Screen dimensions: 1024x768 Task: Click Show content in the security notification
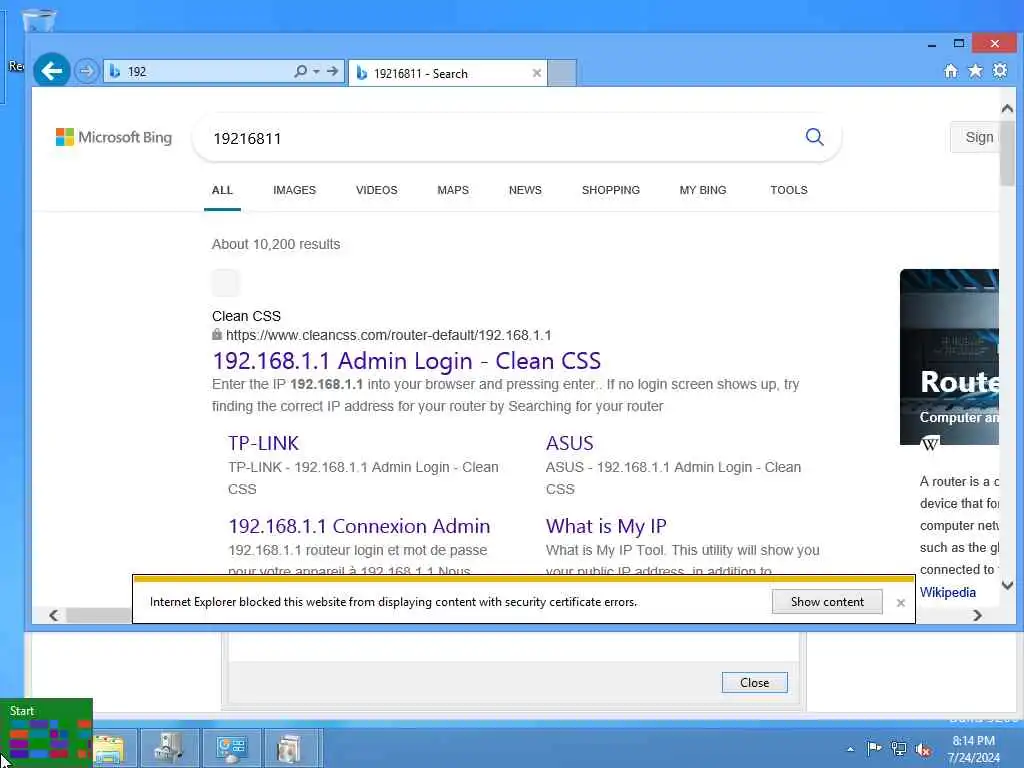pyautogui.click(x=827, y=601)
